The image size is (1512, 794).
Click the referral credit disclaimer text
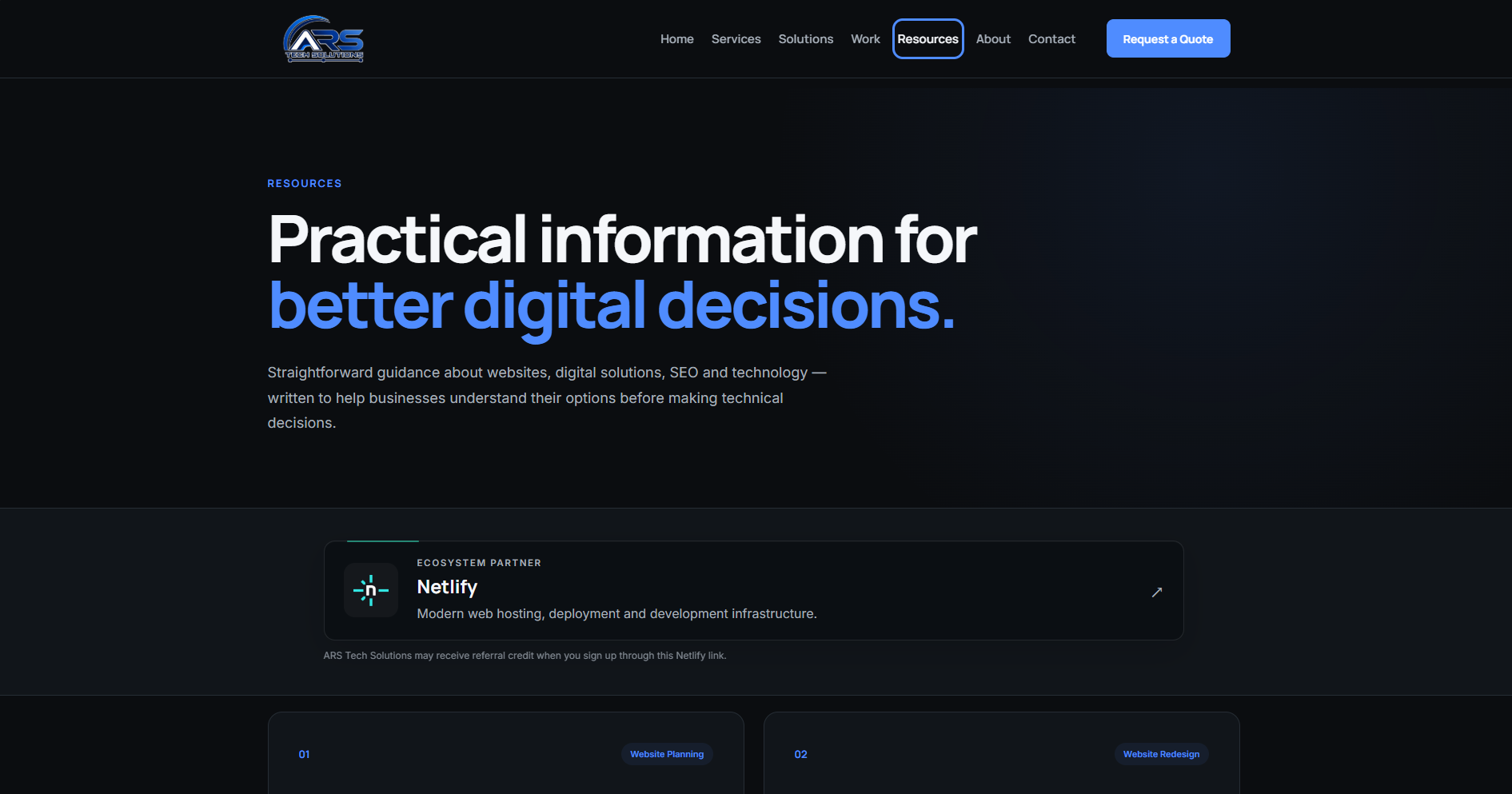coord(525,656)
